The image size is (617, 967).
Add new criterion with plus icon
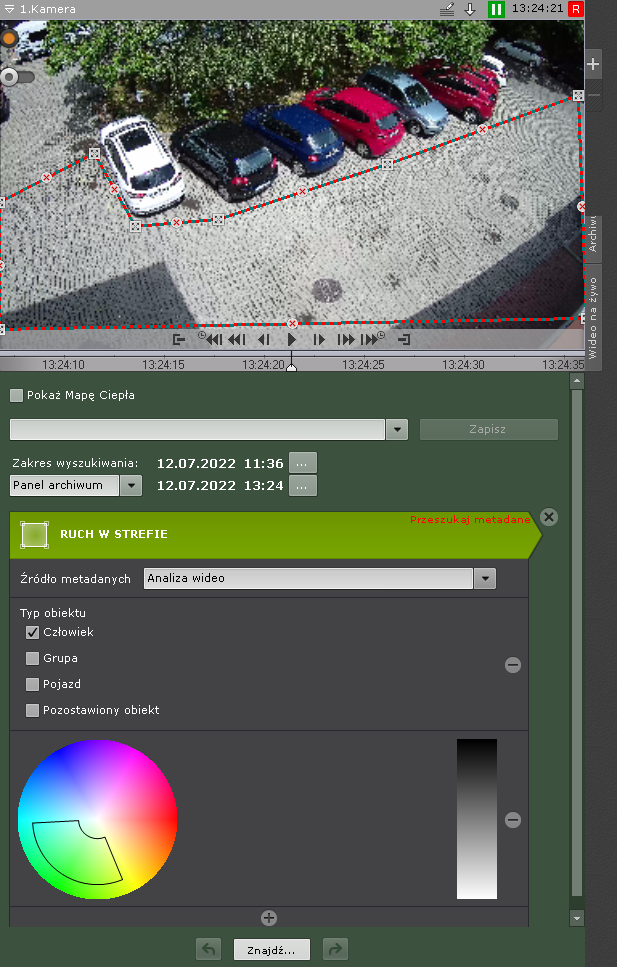pyautogui.click(x=268, y=918)
